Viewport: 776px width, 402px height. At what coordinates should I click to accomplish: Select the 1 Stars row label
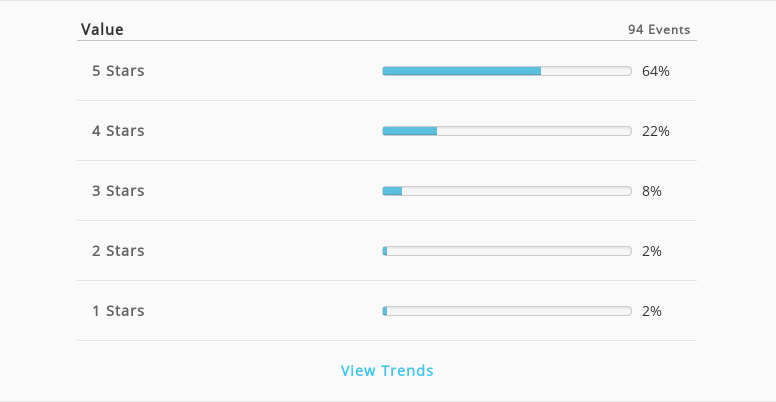118,310
